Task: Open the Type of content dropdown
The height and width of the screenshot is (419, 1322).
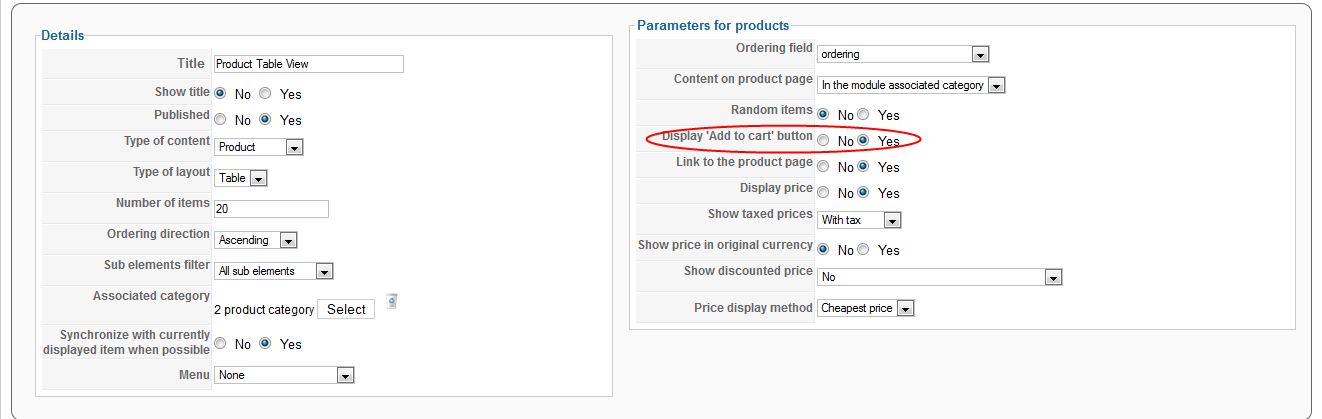Action: (259, 147)
